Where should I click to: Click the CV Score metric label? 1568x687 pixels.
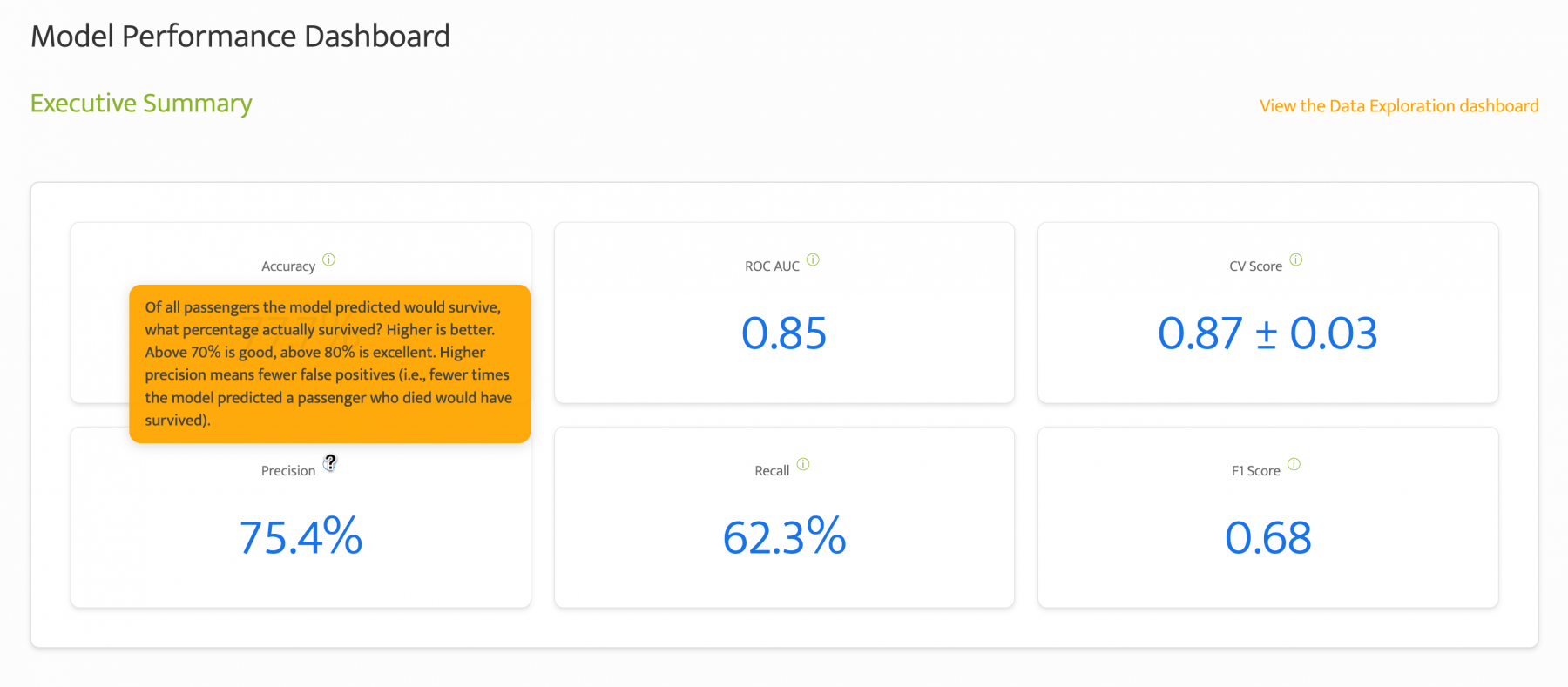tap(1256, 266)
